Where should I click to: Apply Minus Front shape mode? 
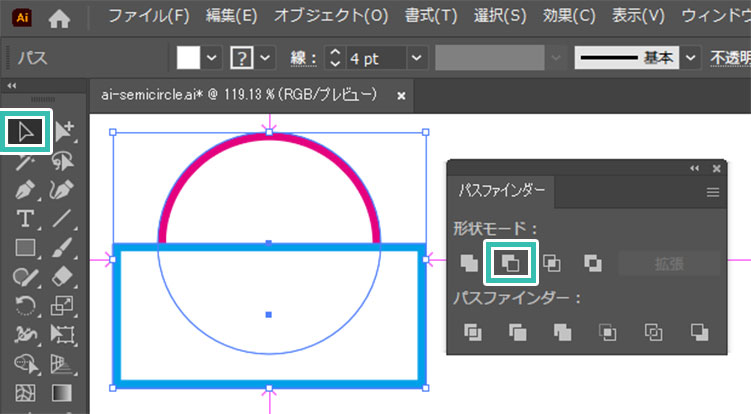point(510,264)
